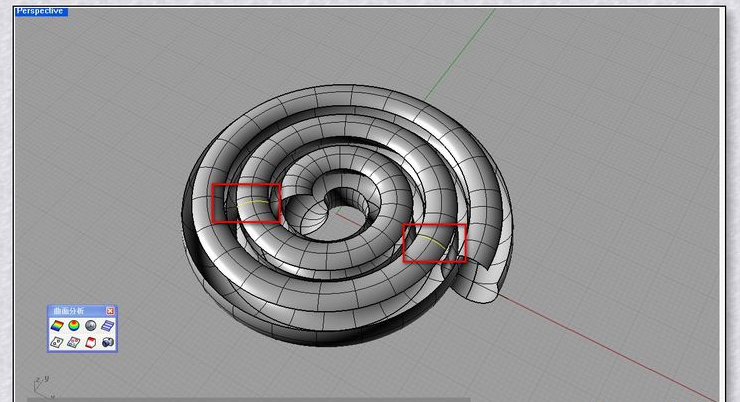Click the surface icon with two circles

tap(57, 342)
